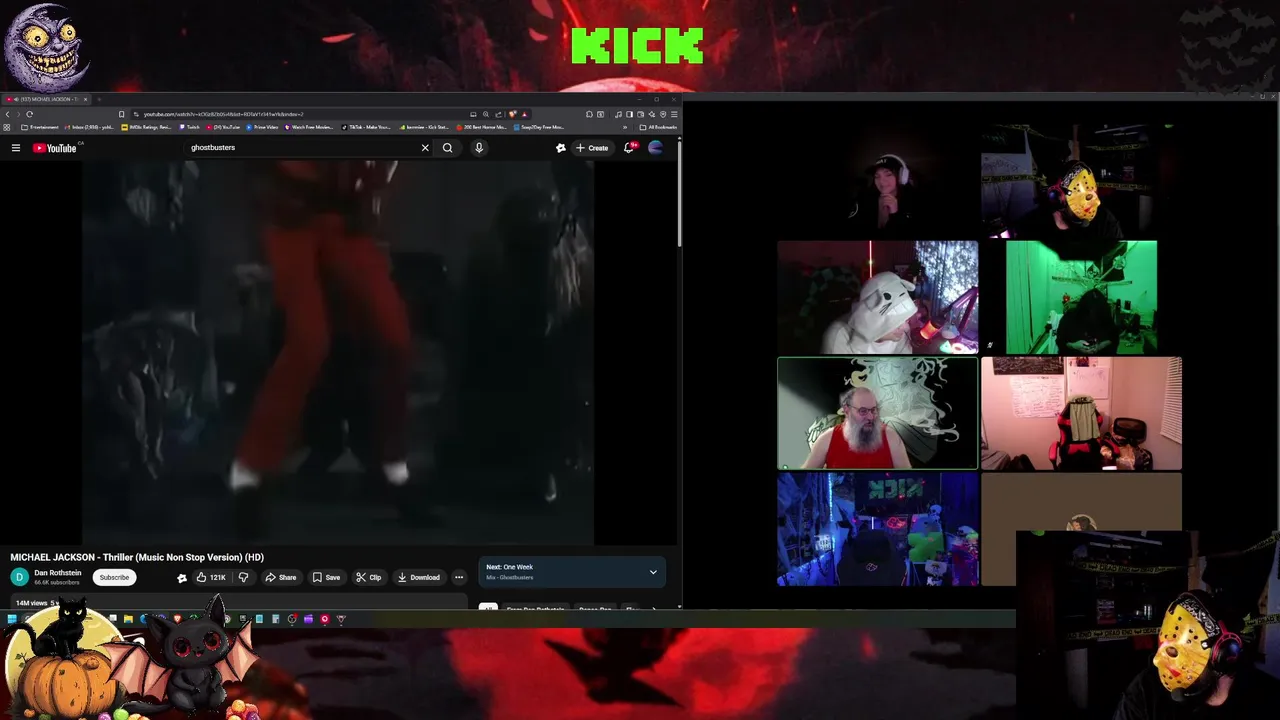Click the sparkle icon beside the like button
The height and width of the screenshot is (720, 1280).
coord(182,577)
